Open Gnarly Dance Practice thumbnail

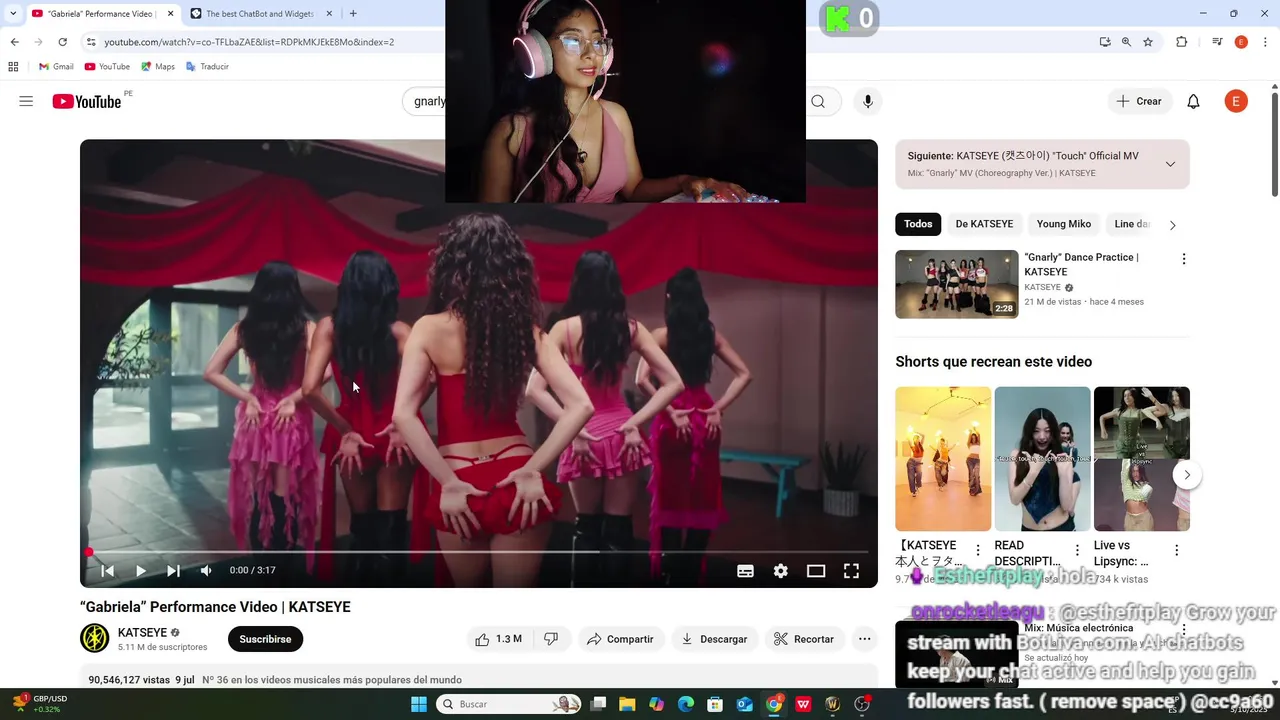pyautogui.click(x=957, y=284)
